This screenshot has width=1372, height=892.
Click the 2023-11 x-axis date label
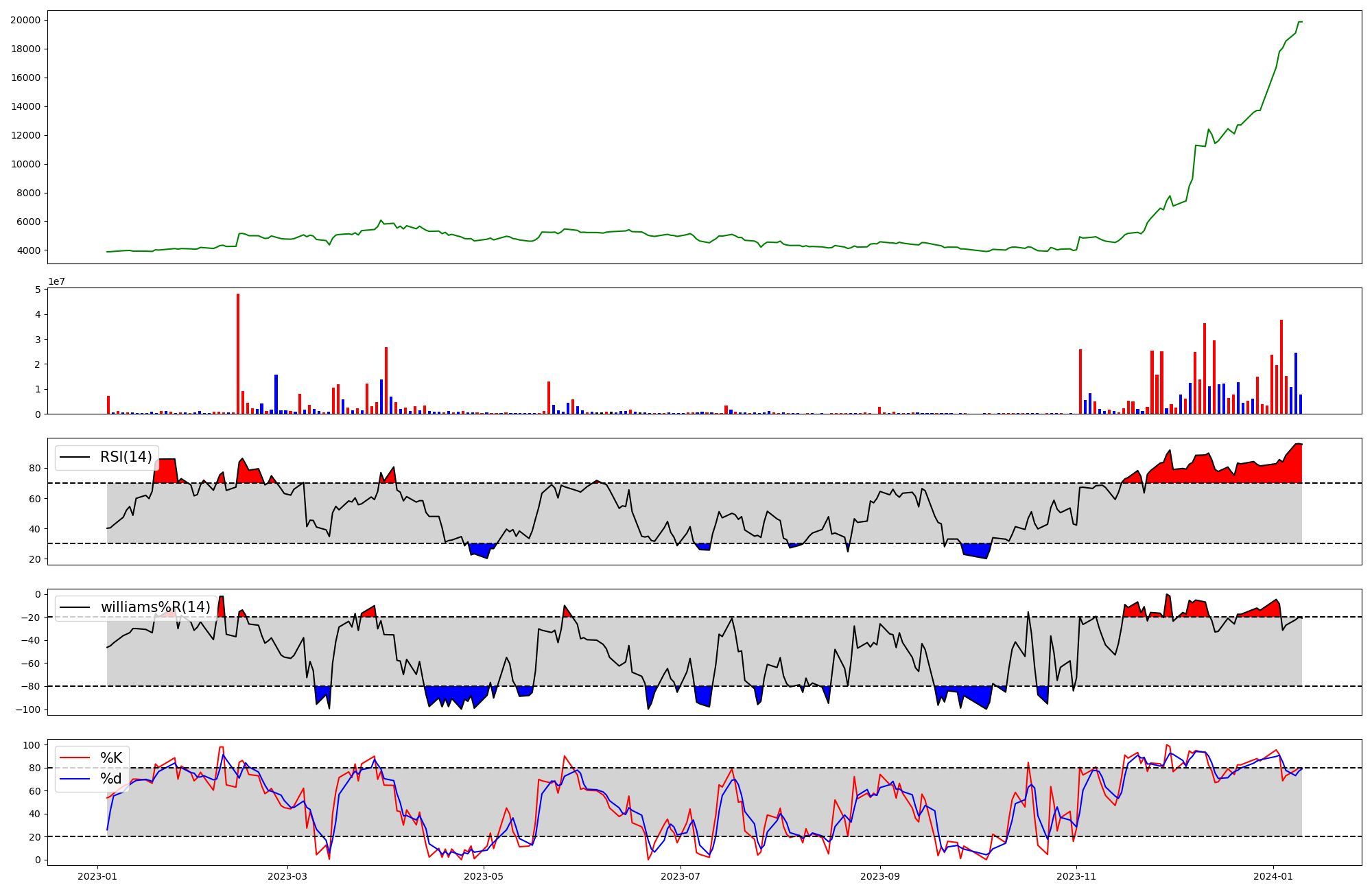click(1076, 876)
